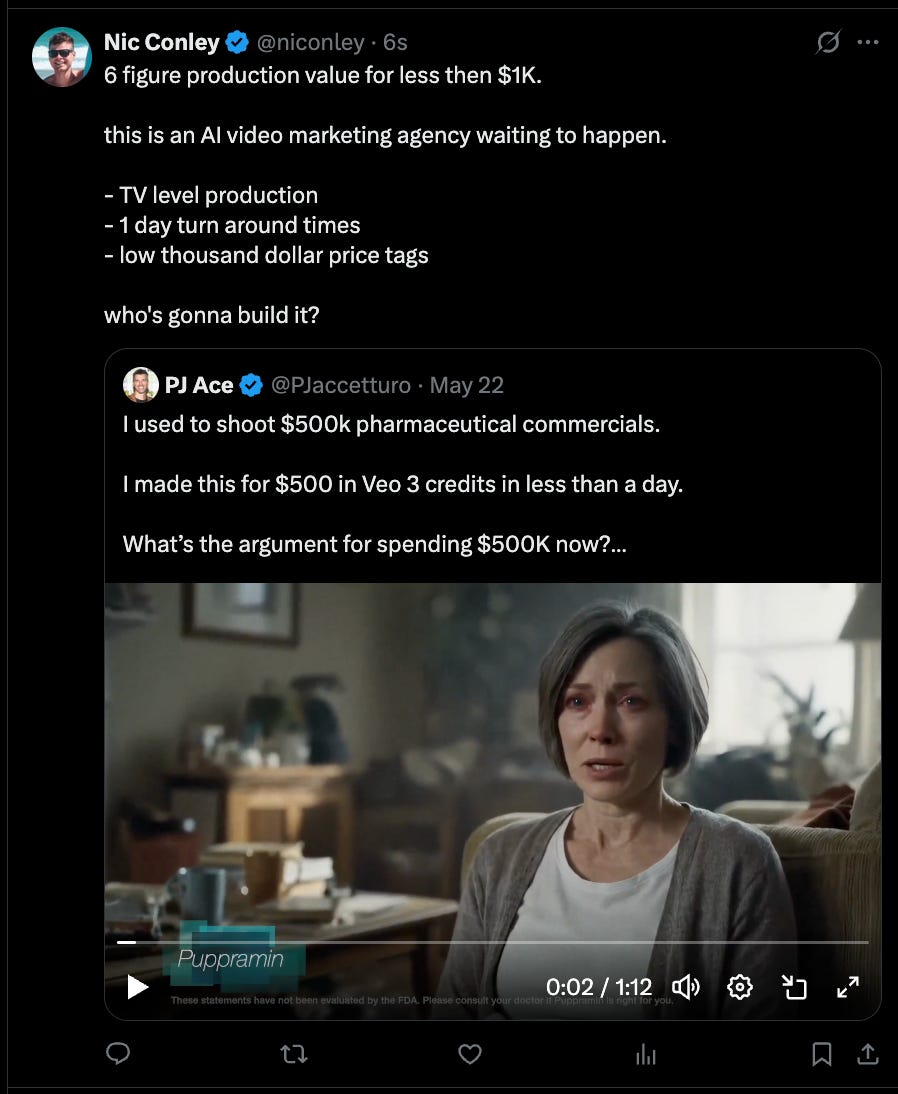Open the quoted tweet's May 22 timestamp
Image resolution: width=898 pixels, height=1094 pixels.
(x=466, y=385)
